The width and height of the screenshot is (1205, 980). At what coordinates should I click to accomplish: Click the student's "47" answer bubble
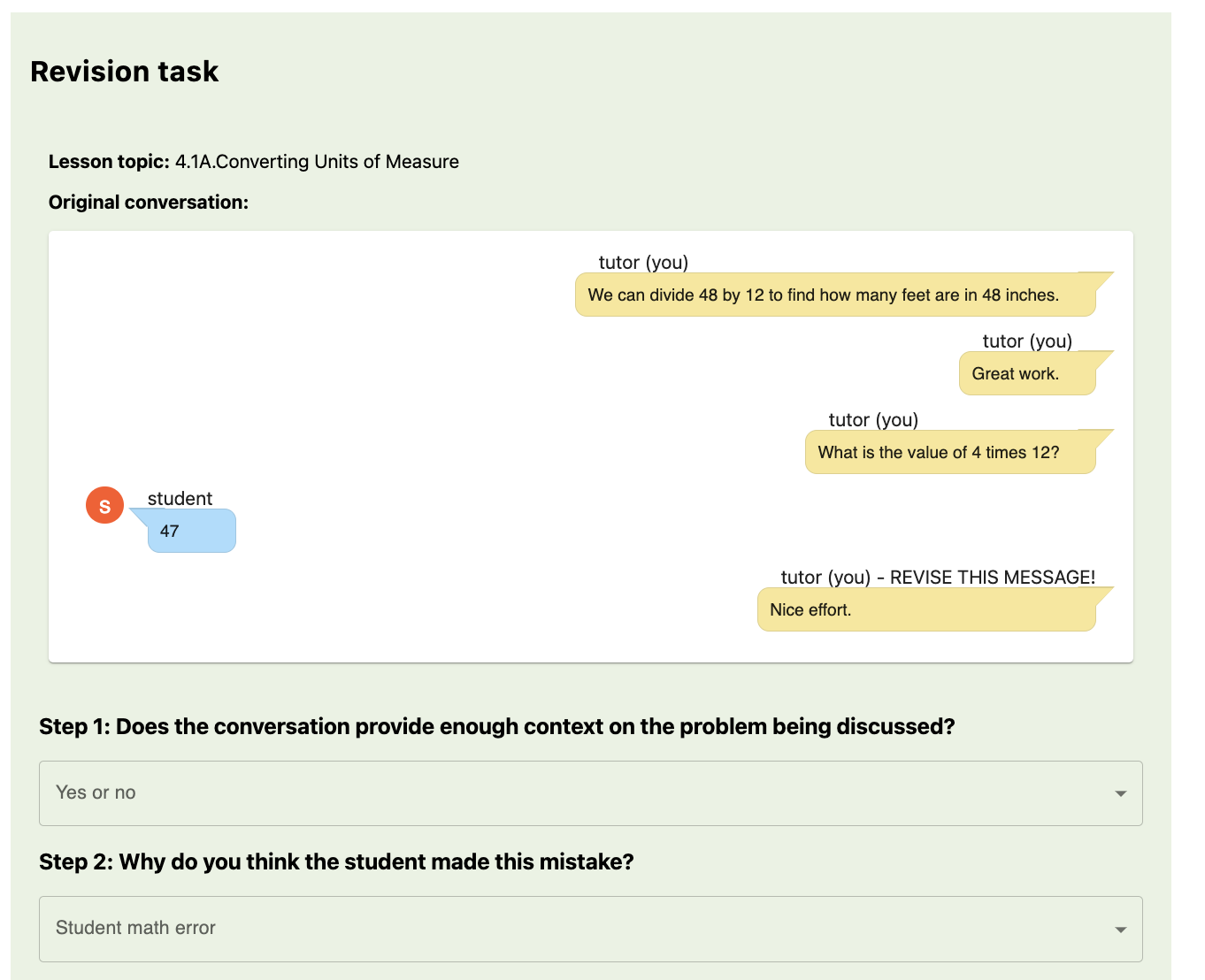point(191,532)
